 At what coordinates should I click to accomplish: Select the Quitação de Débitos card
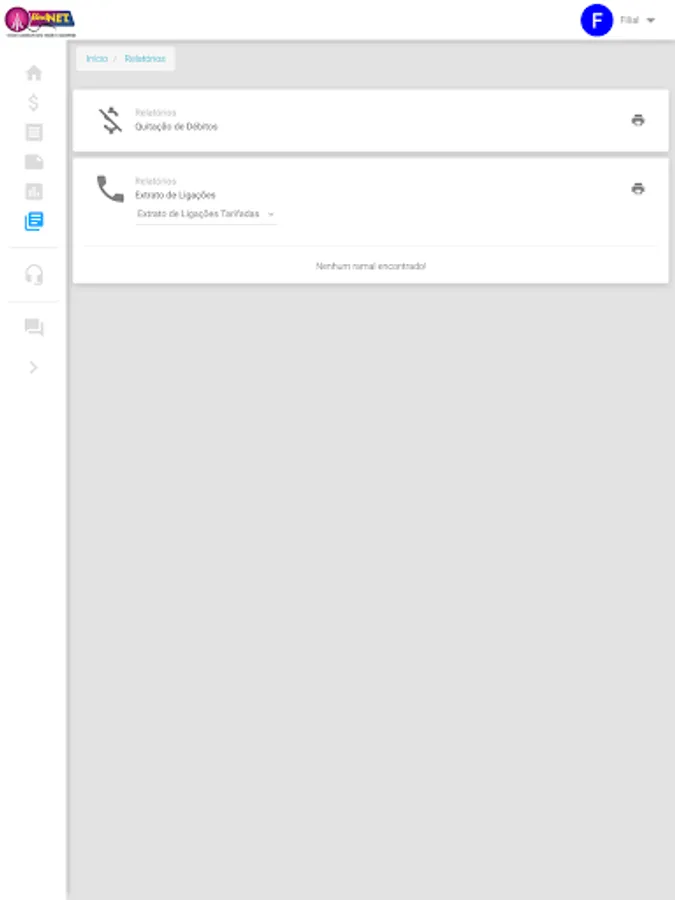(371, 121)
